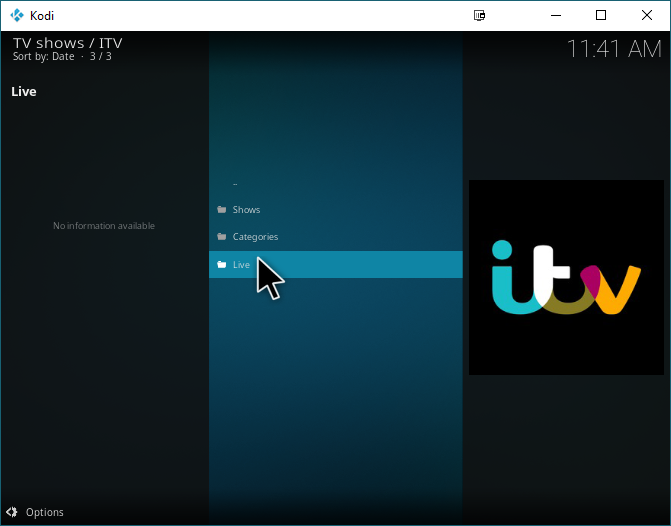Open the Shows folder

click(x=336, y=210)
